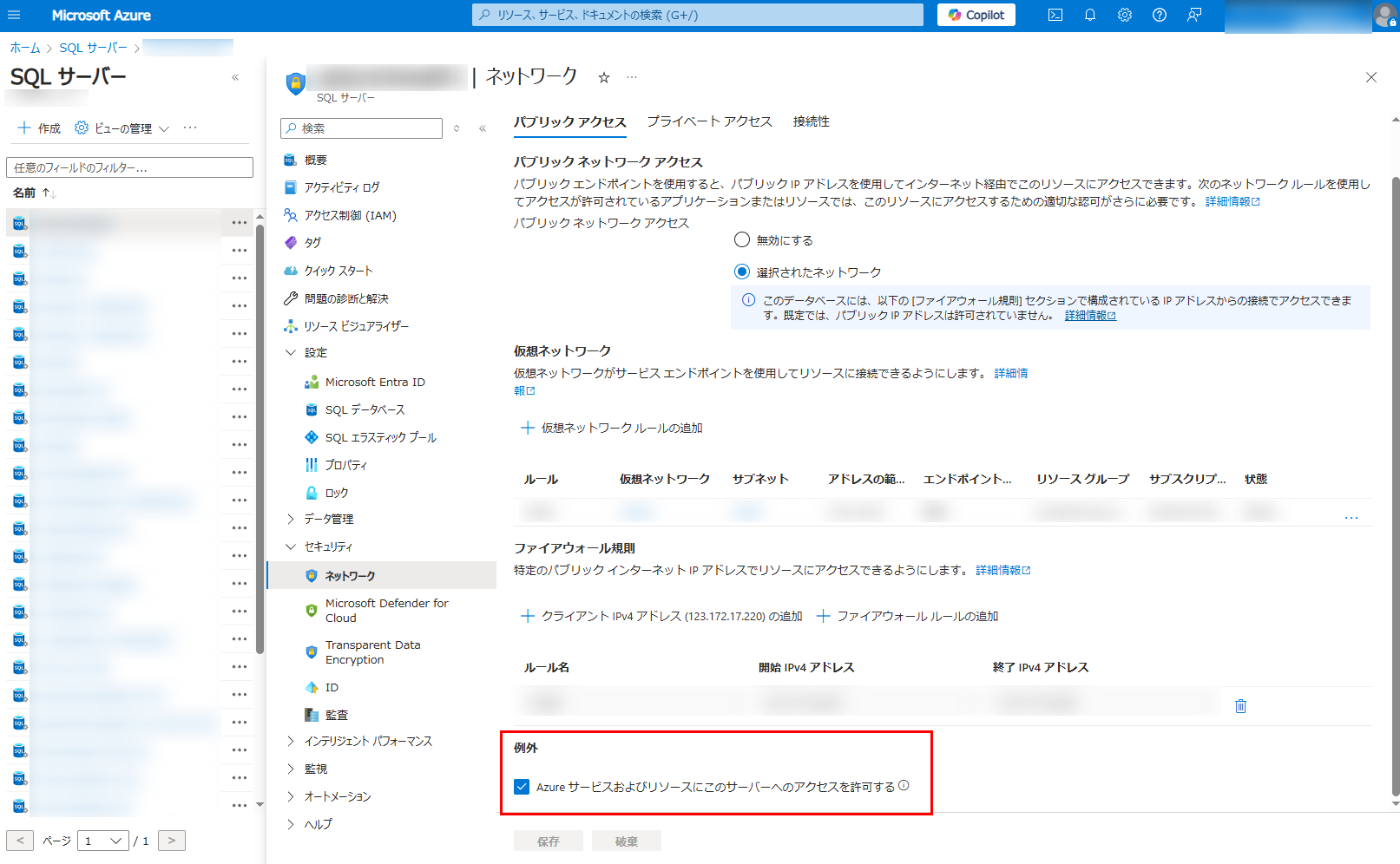This screenshot has width=1400, height=864.
Task: Launch Copilot from the header
Action: point(976,15)
